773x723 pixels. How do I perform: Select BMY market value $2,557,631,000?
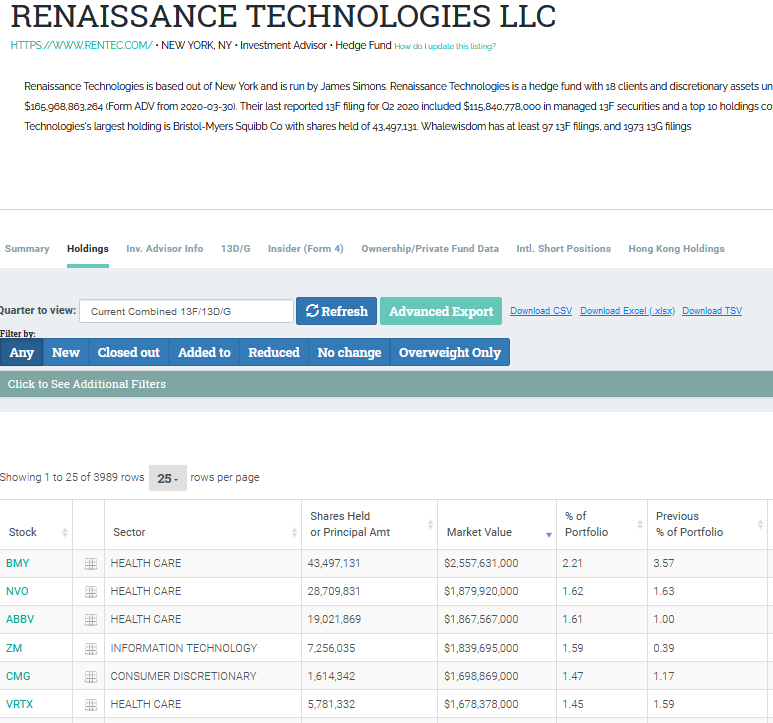481,563
